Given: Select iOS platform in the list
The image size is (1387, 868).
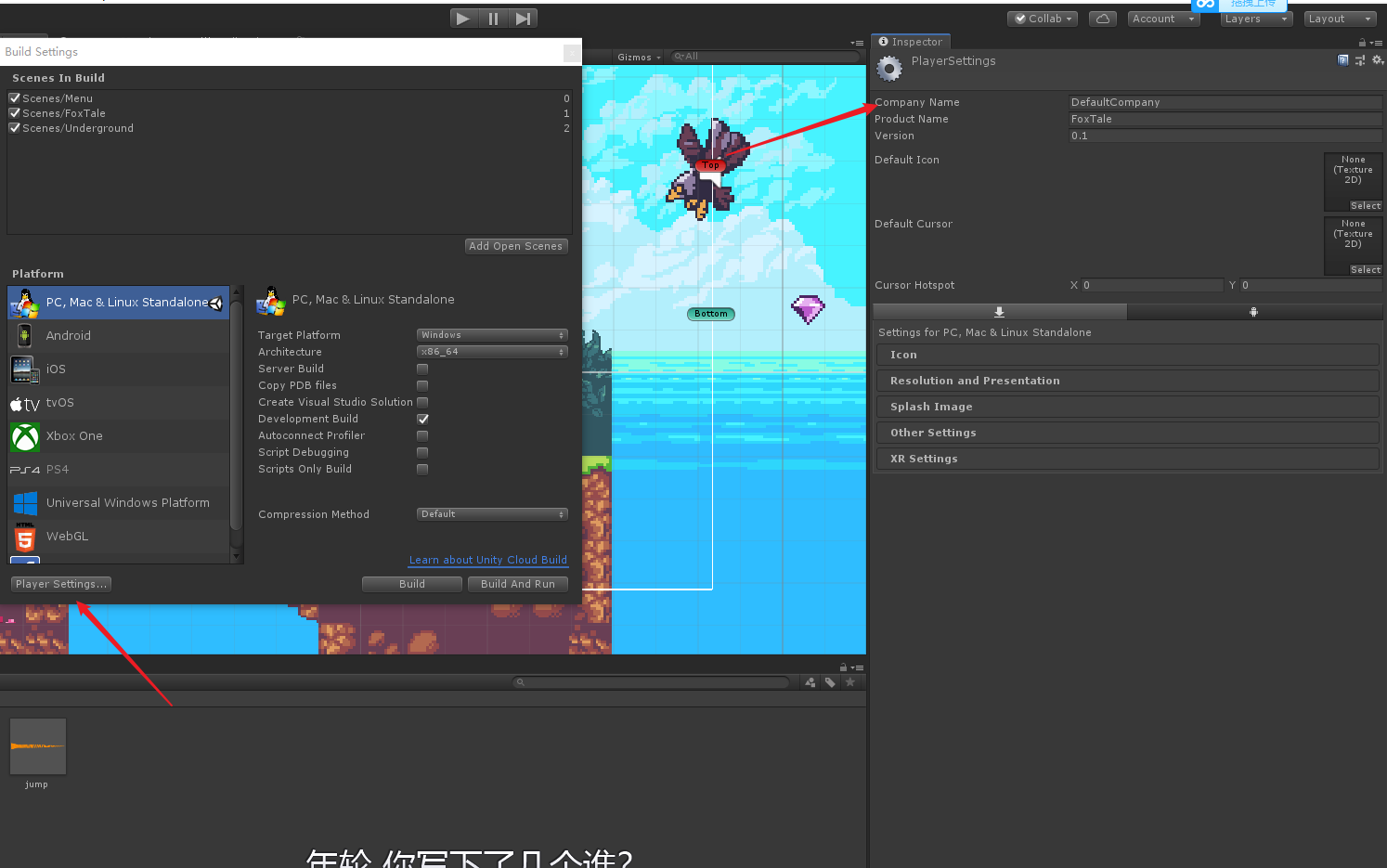Looking at the screenshot, I should (118, 369).
